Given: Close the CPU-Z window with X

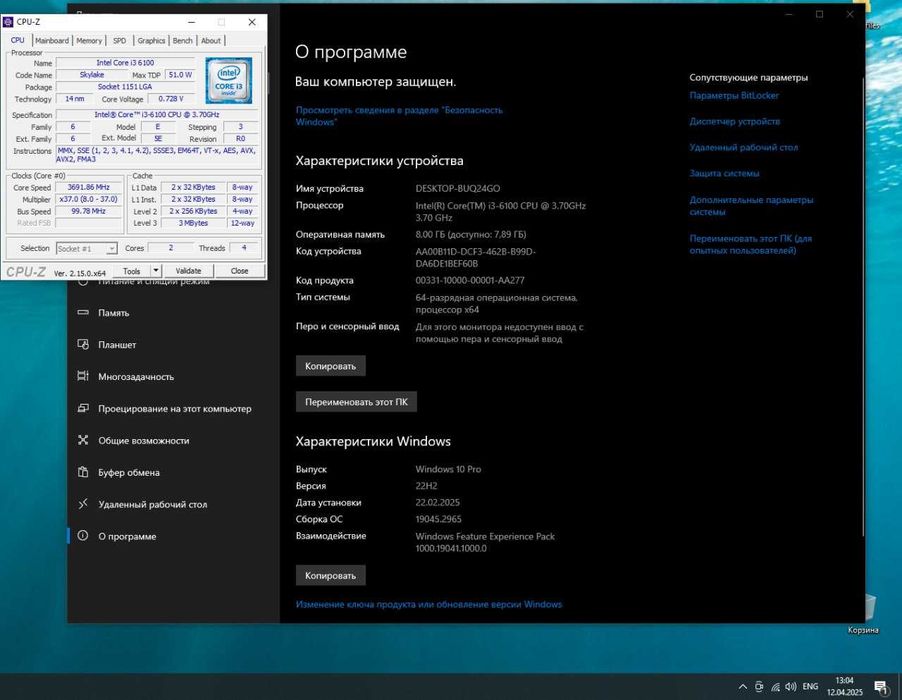Looking at the screenshot, I should pyautogui.click(x=252, y=22).
